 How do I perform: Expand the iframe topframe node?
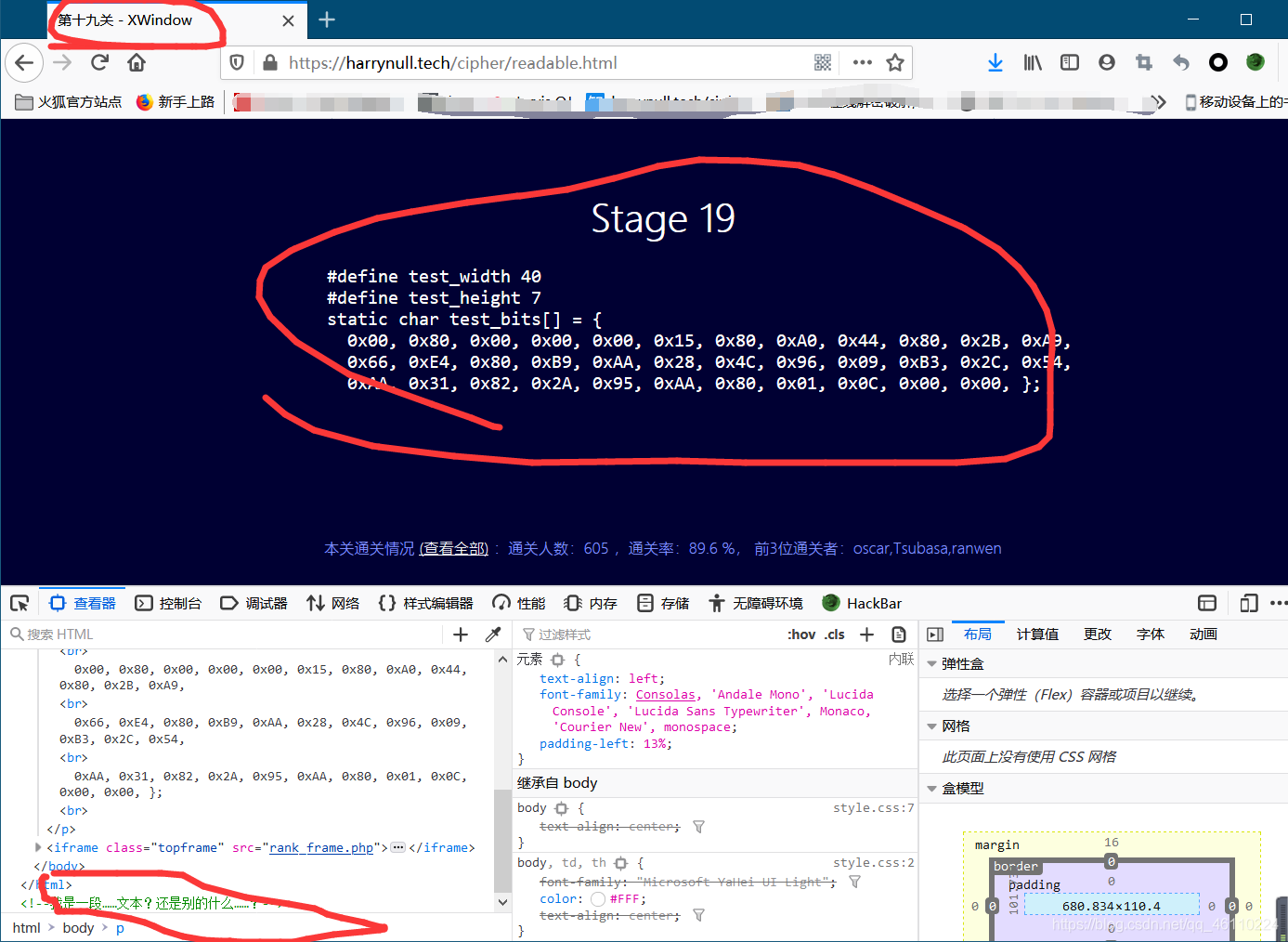pos(38,847)
